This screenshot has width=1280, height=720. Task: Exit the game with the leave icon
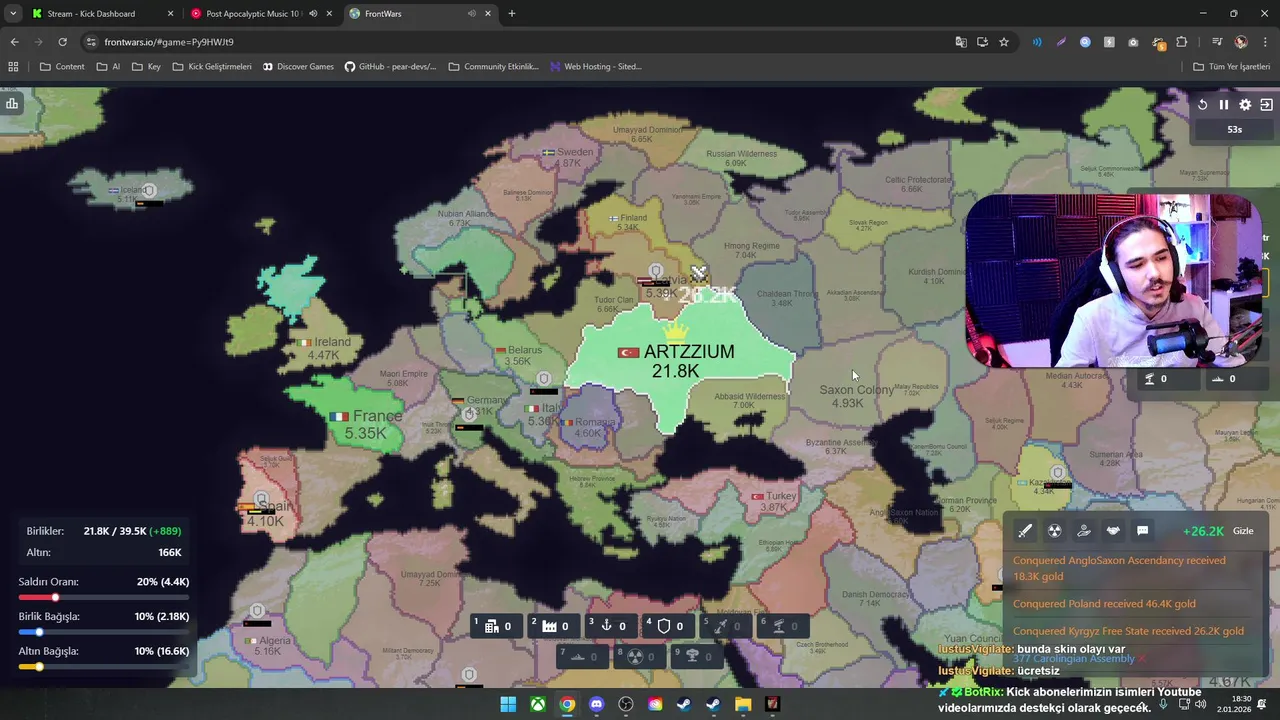coord(1266,105)
